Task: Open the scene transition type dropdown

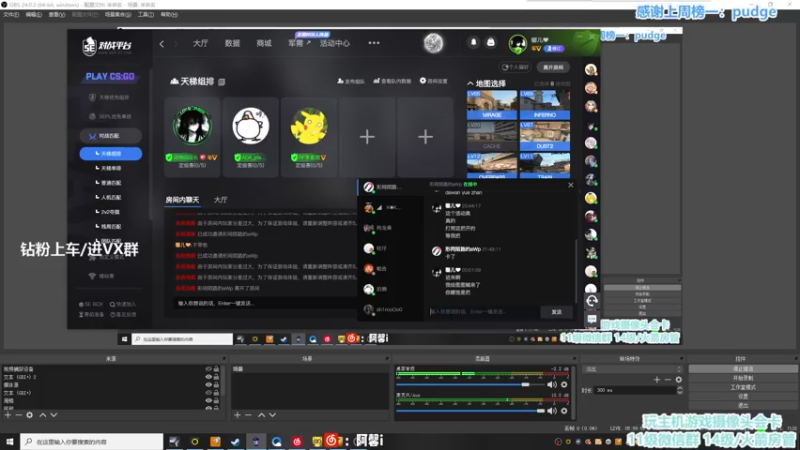Action: point(632,369)
